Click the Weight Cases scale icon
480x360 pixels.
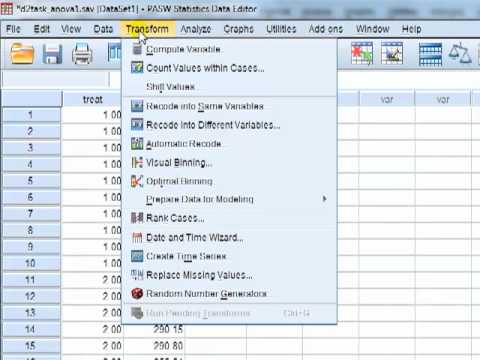click(x=460, y=53)
